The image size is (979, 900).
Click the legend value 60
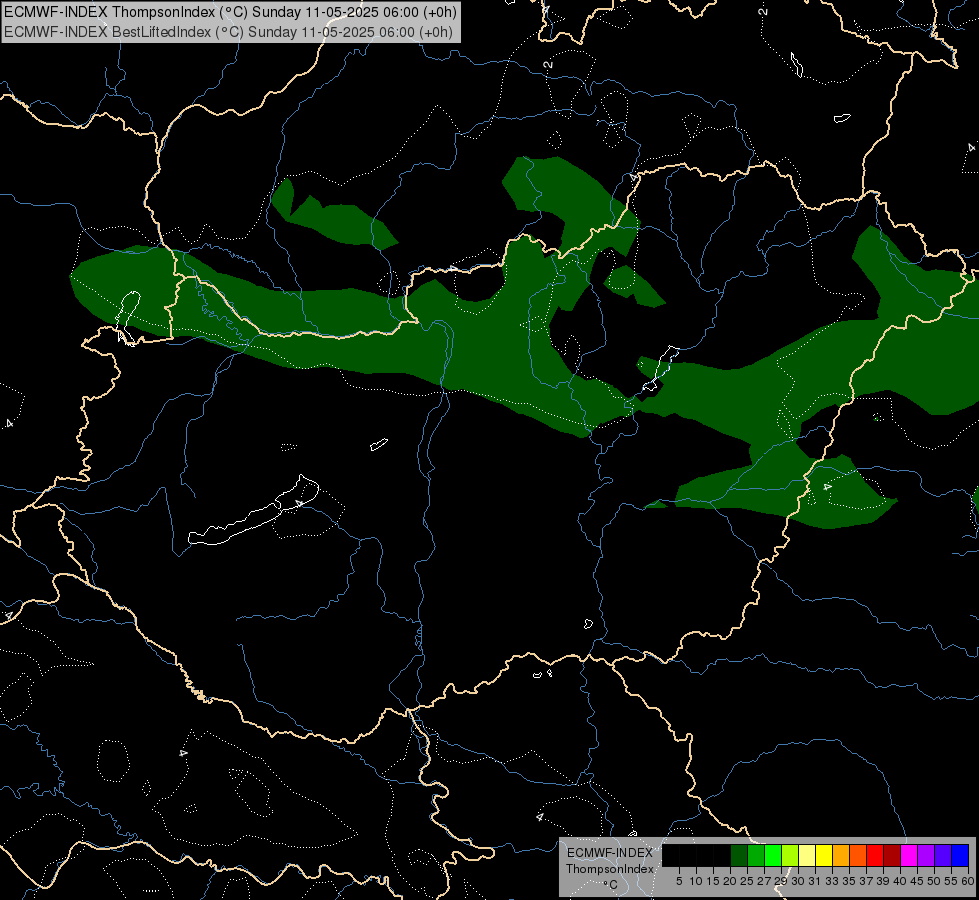[x=968, y=881]
